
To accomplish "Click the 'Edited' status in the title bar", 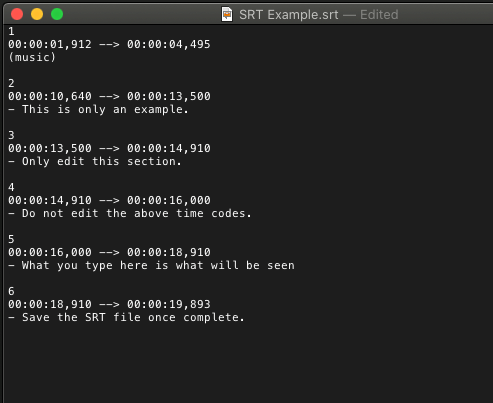I will (x=379, y=15).
